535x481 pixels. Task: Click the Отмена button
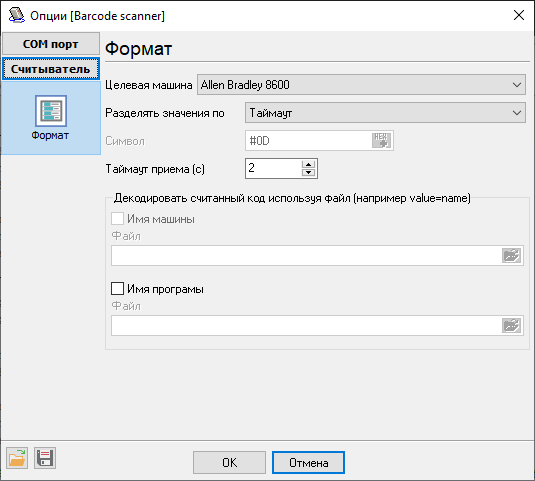pos(308,463)
